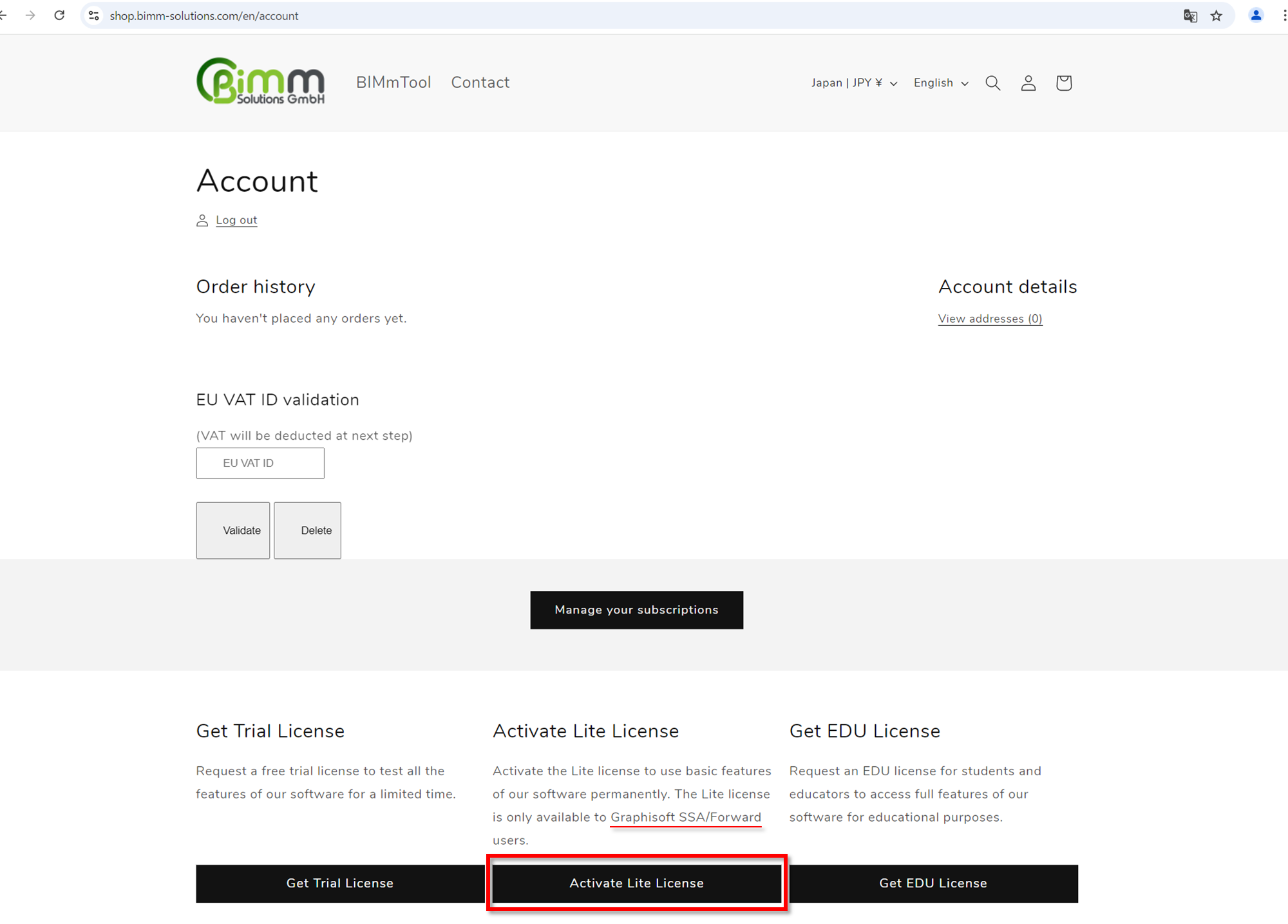The height and width of the screenshot is (924, 1288).
Task: Click Manage your subscriptions button
Action: (x=636, y=610)
